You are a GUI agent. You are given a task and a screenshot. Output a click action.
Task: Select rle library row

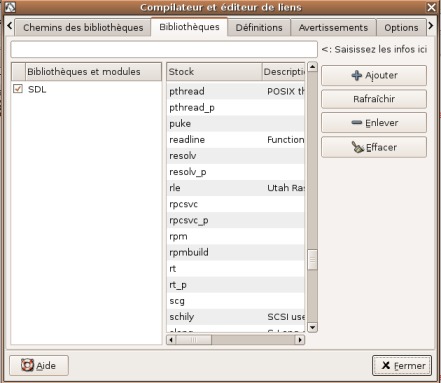[x=236, y=188]
